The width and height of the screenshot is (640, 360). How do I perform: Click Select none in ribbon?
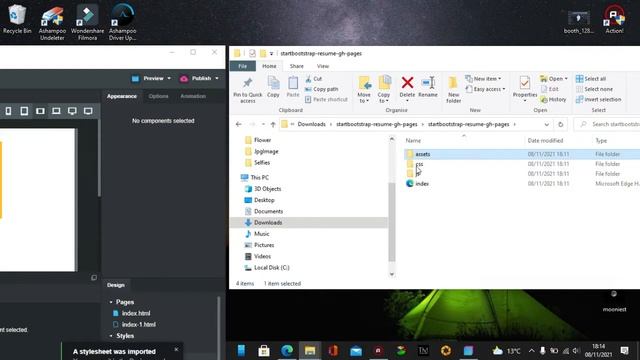click(594, 89)
